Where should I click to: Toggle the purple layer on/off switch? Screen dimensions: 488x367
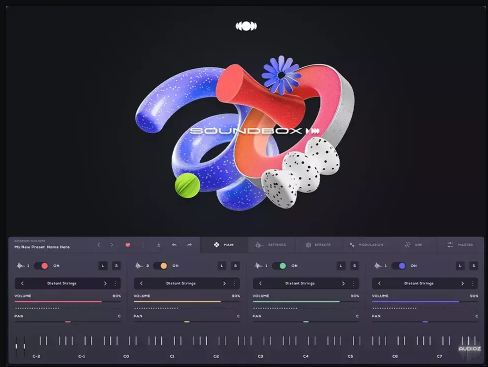click(399, 266)
